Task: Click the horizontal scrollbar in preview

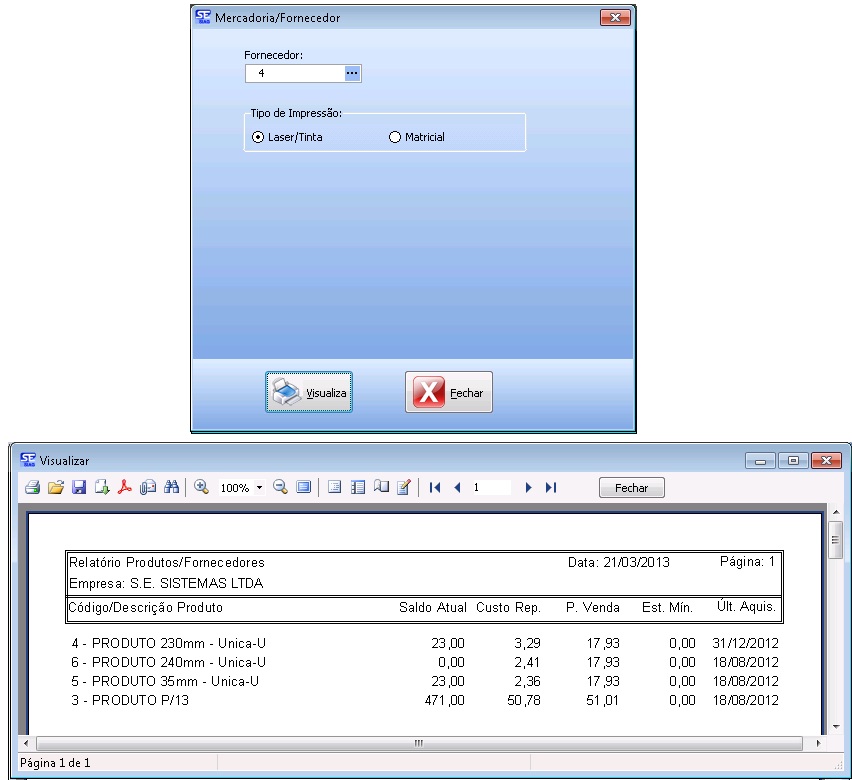Action: [x=419, y=744]
